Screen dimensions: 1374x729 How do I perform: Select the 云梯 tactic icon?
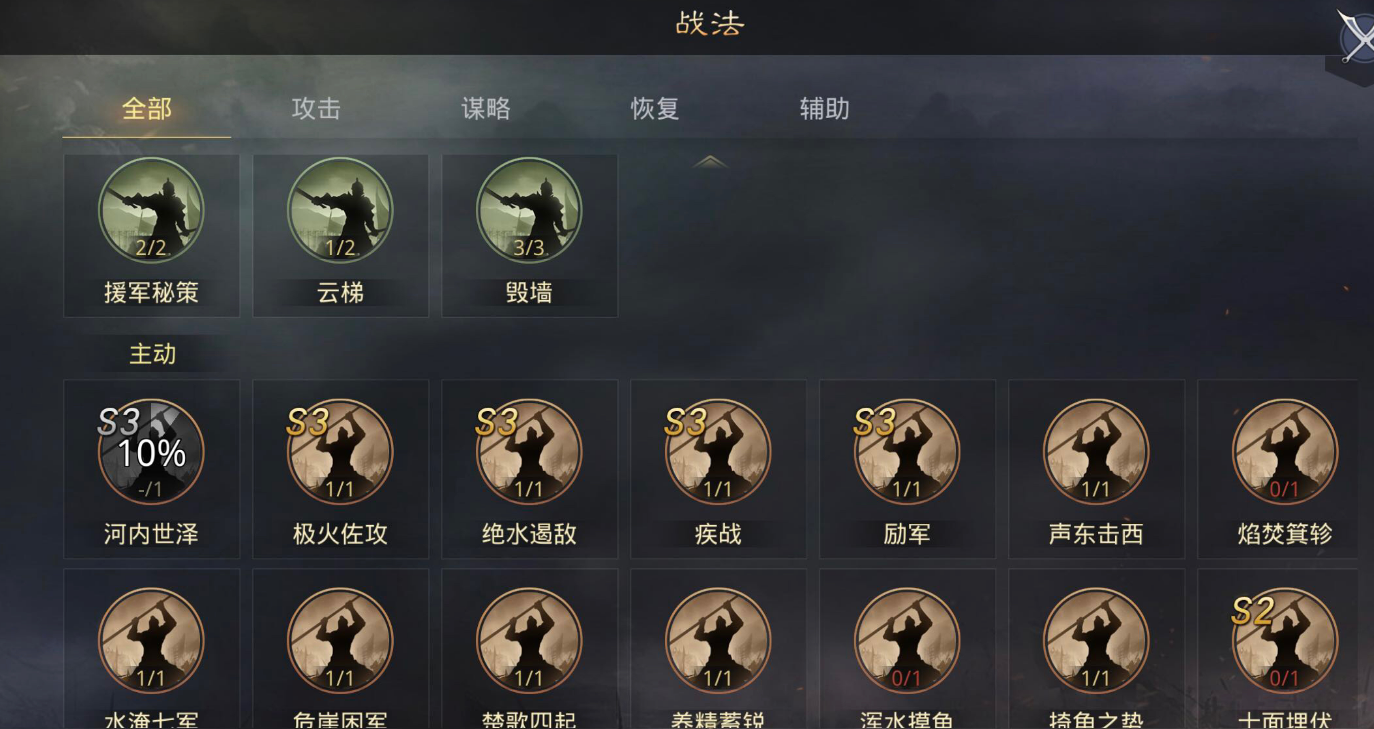click(340, 211)
